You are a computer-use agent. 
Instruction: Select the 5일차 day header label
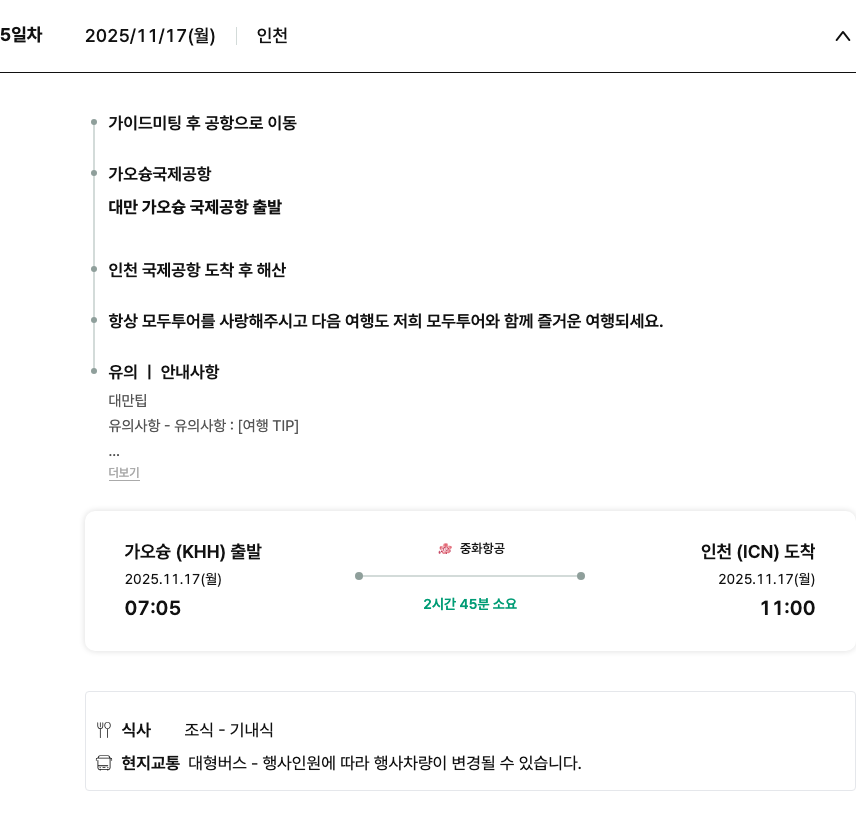click(x=21, y=35)
